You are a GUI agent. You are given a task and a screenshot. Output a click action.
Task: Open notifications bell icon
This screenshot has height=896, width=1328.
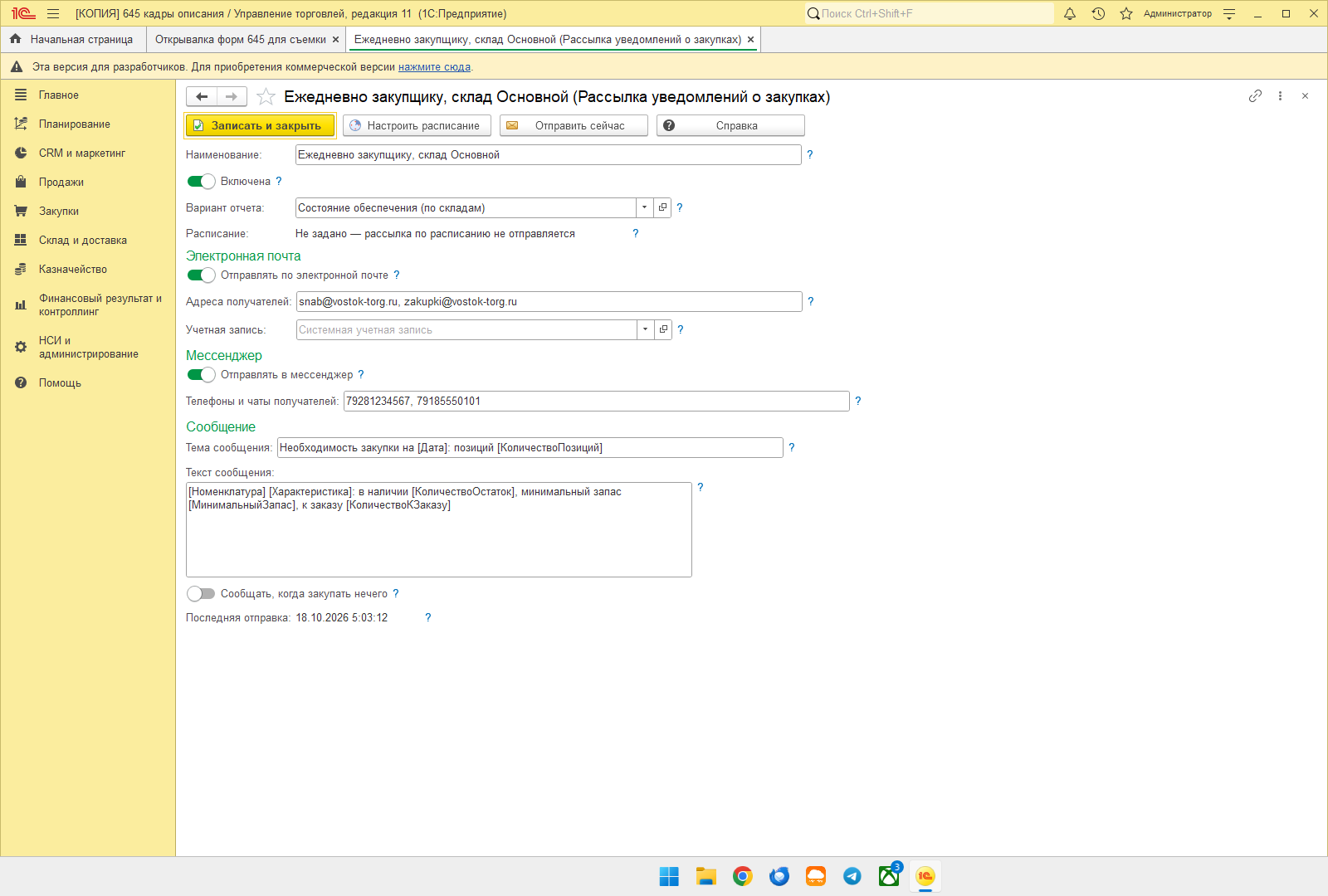point(1070,13)
